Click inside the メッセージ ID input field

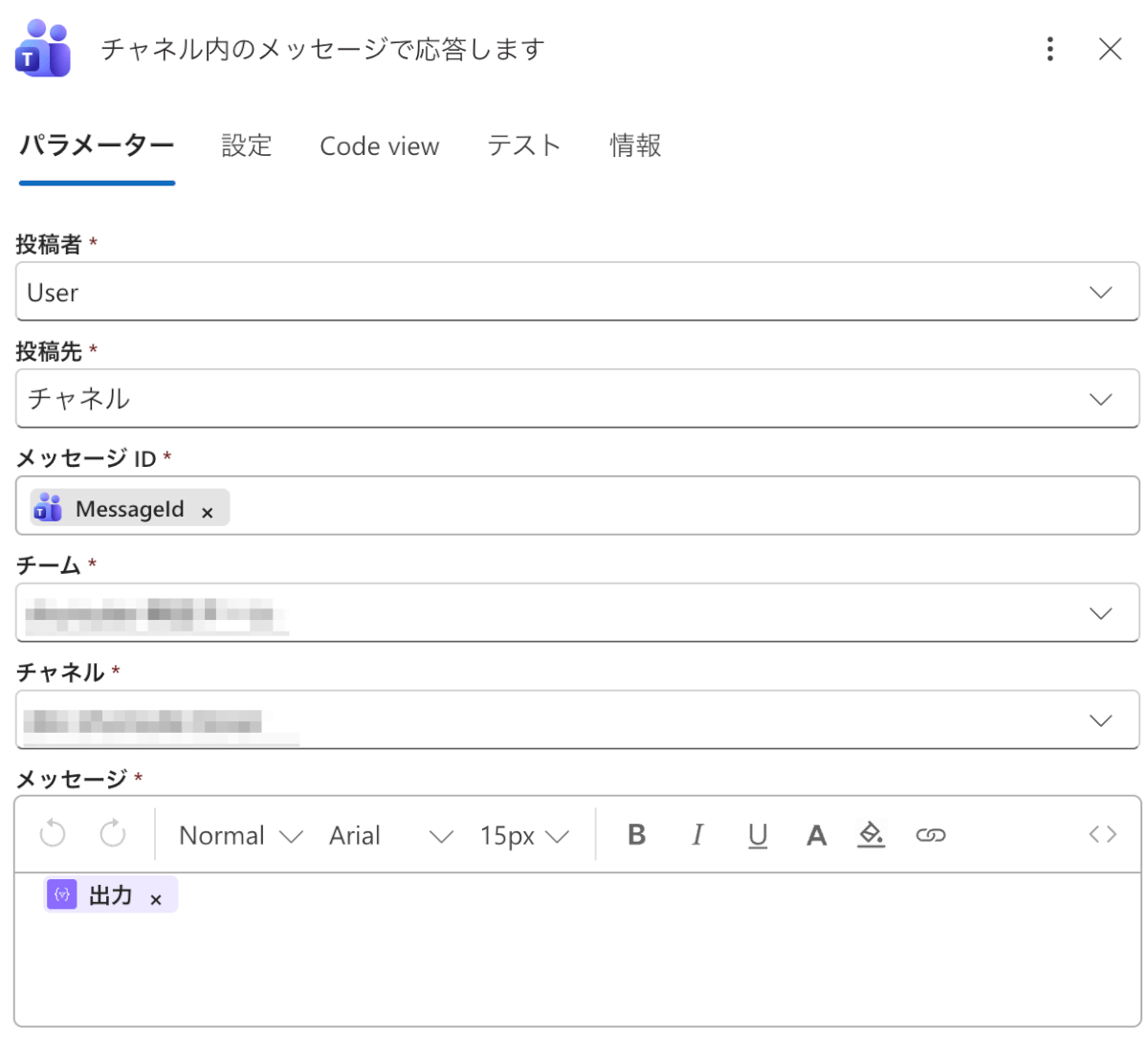tap(670, 507)
